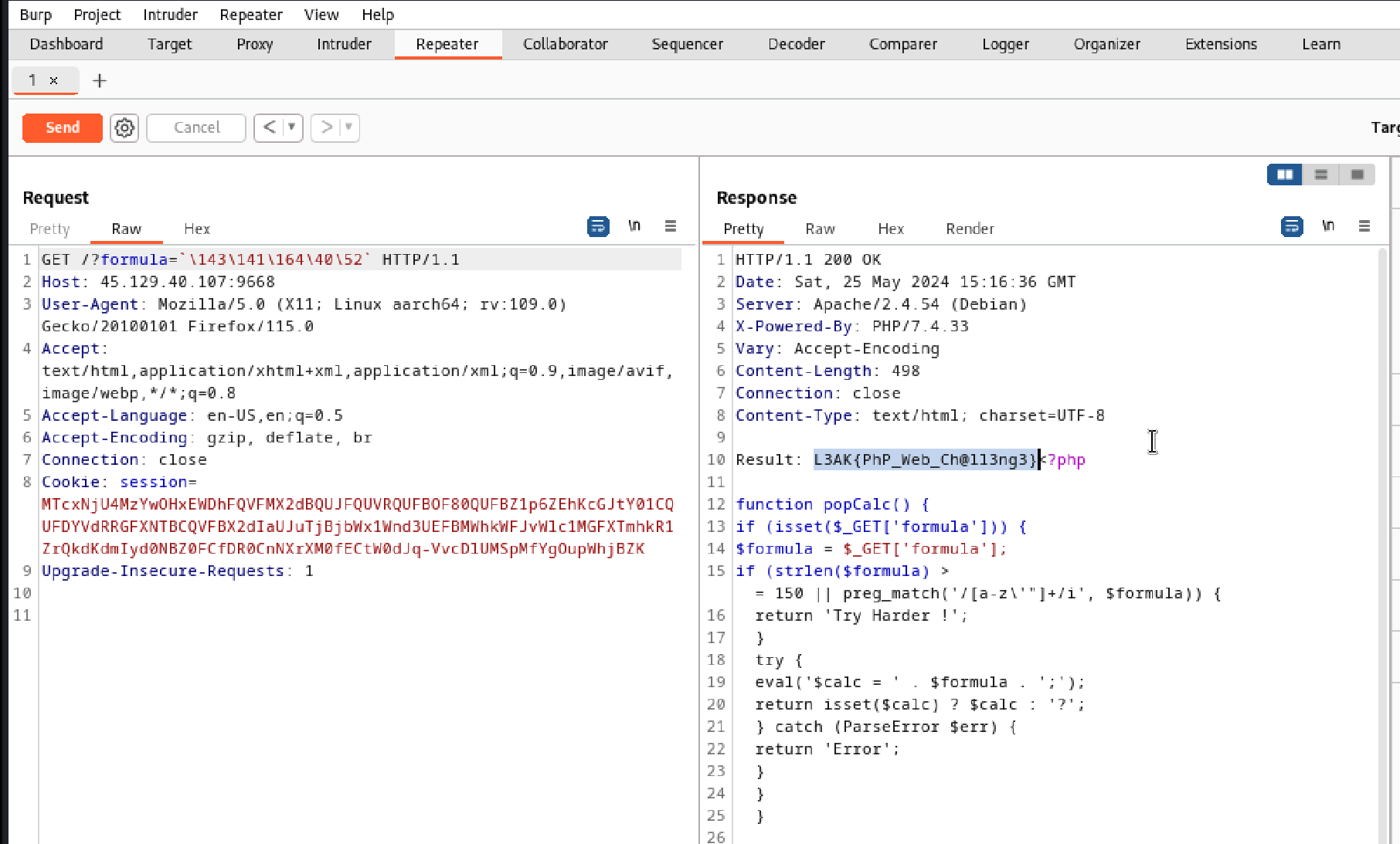Select Request Hex view
This screenshot has width=1400, height=844.
click(197, 229)
